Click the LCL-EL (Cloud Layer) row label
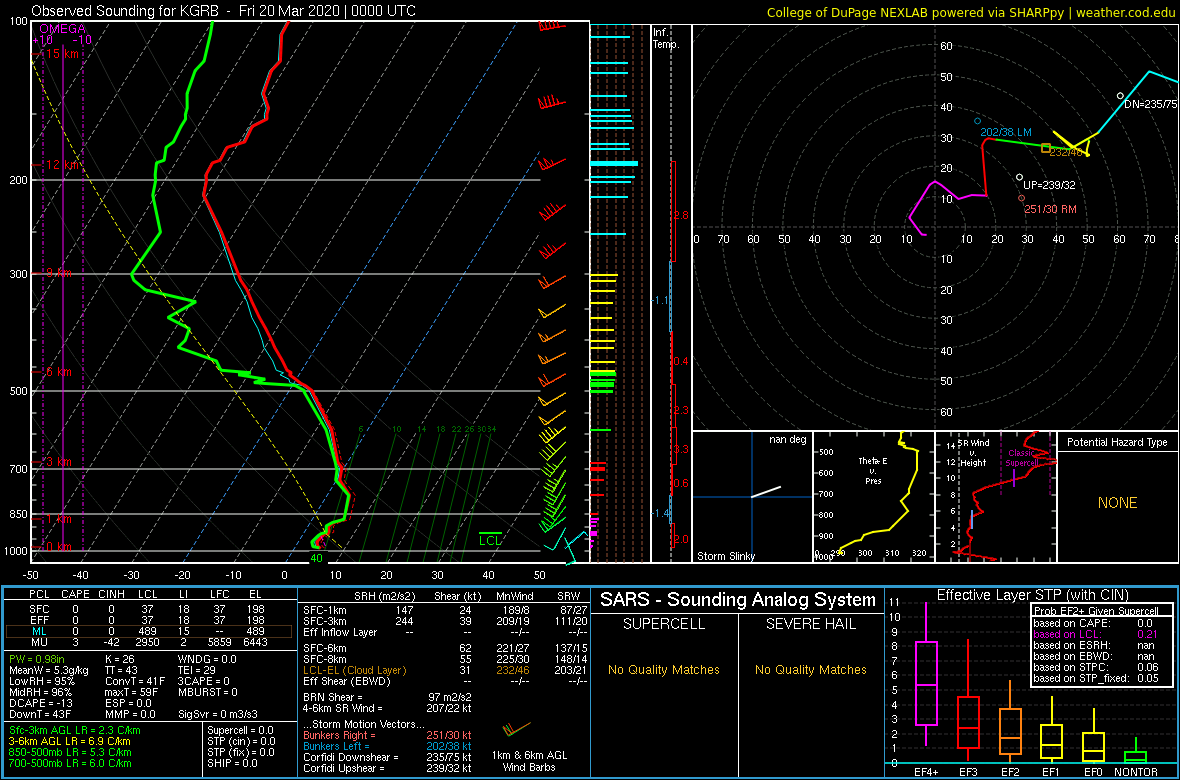 354,670
